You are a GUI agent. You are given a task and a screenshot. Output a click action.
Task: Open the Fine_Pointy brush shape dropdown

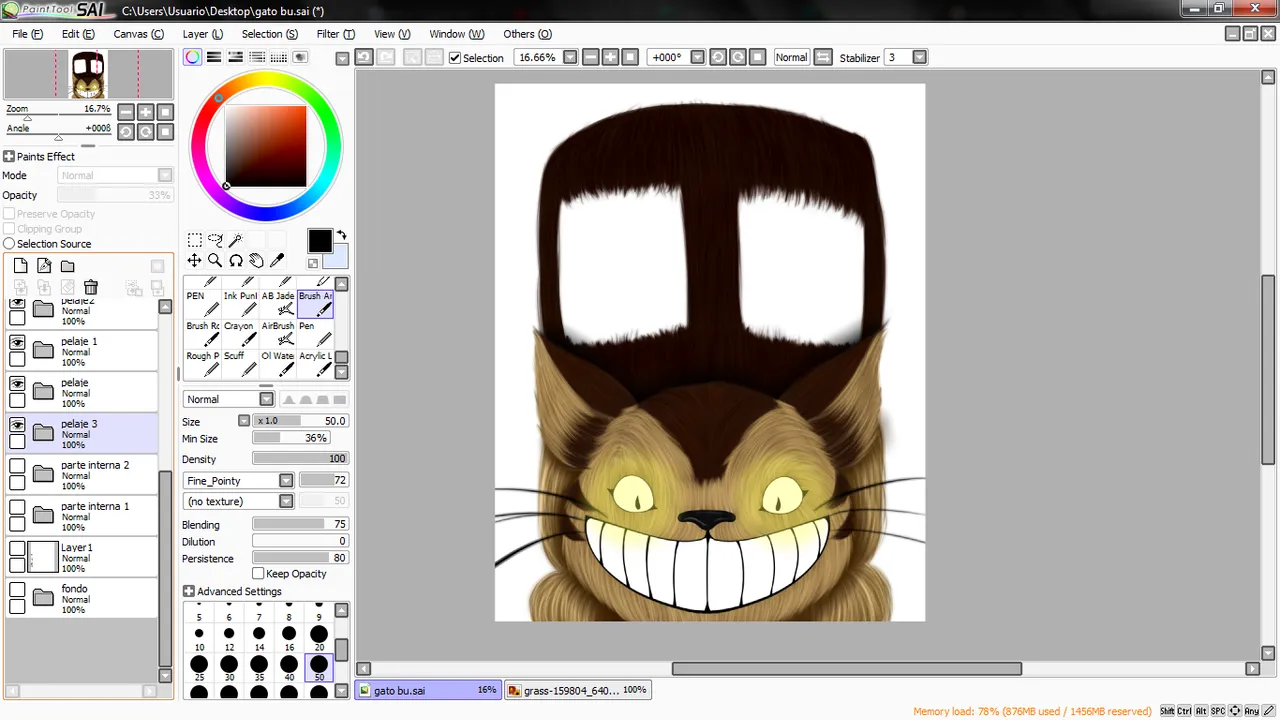tap(286, 481)
